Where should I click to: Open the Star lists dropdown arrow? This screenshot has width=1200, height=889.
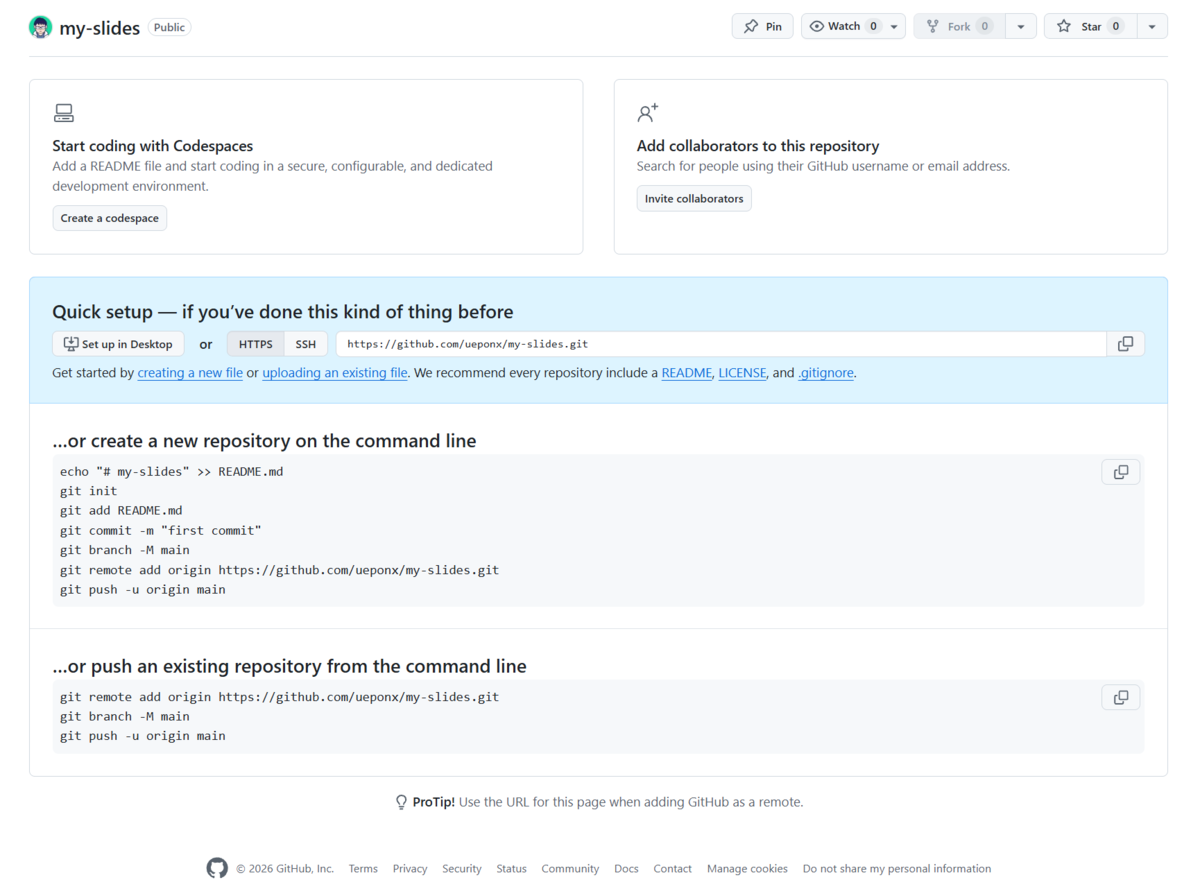pos(1152,26)
